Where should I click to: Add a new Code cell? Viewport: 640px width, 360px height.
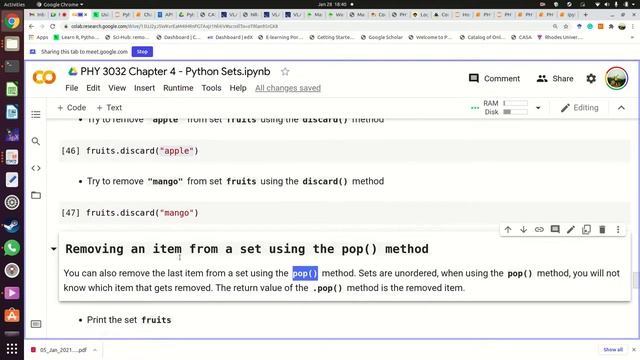[x=71, y=108]
